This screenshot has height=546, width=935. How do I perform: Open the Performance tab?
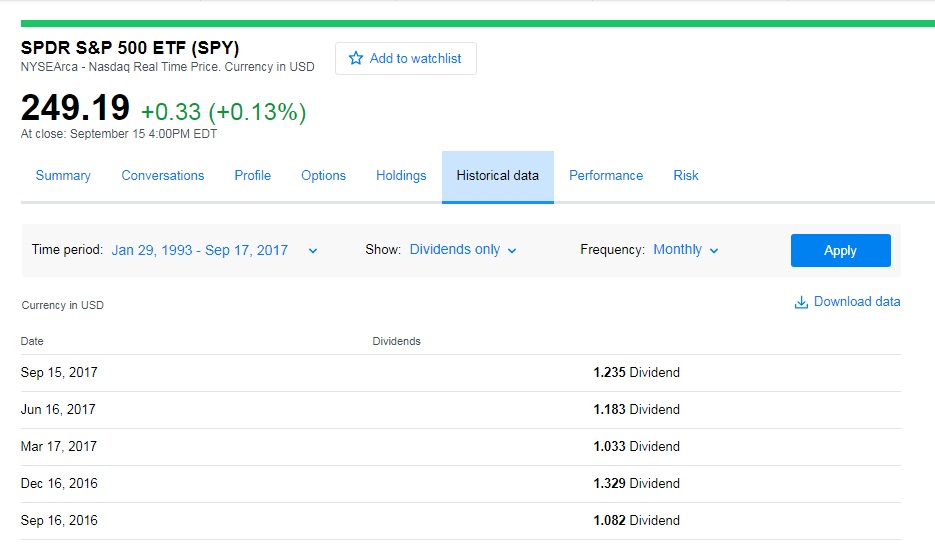tap(606, 176)
